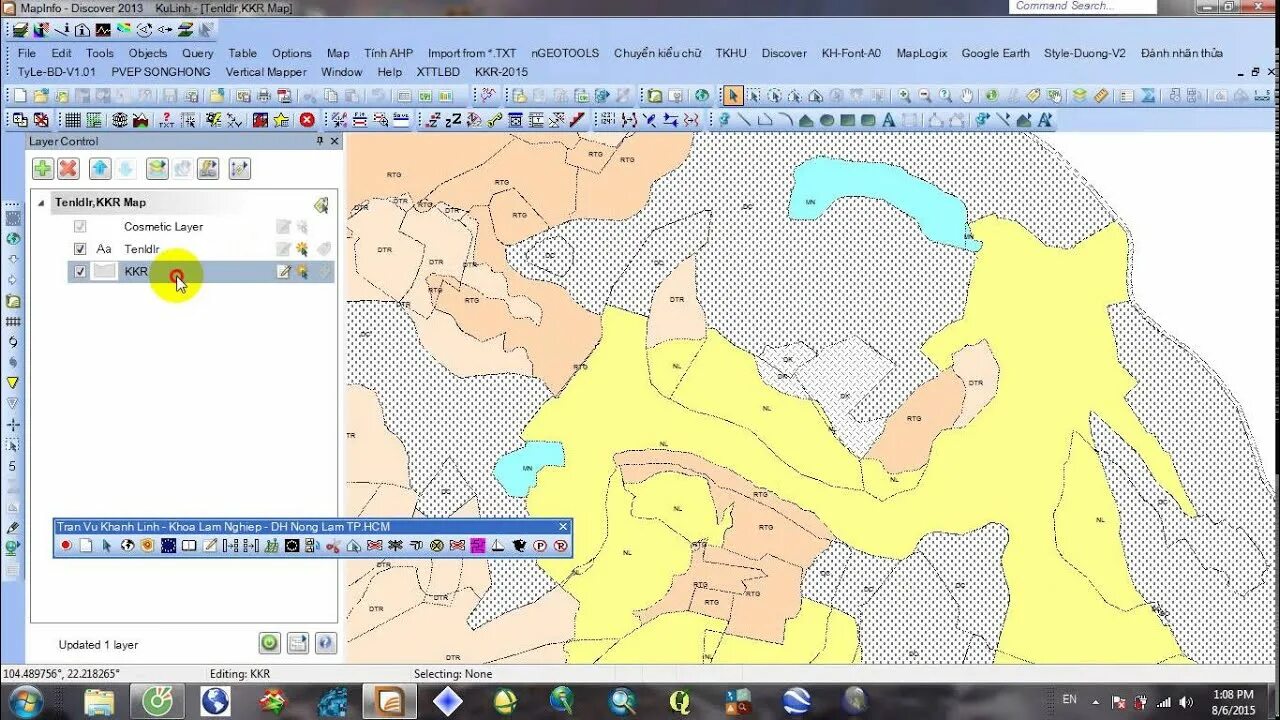Image resolution: width=1280 pixels, height=720 pixels.
Task: Click the Move Layers Up arrow icon
Action: (x=100, y=168)
